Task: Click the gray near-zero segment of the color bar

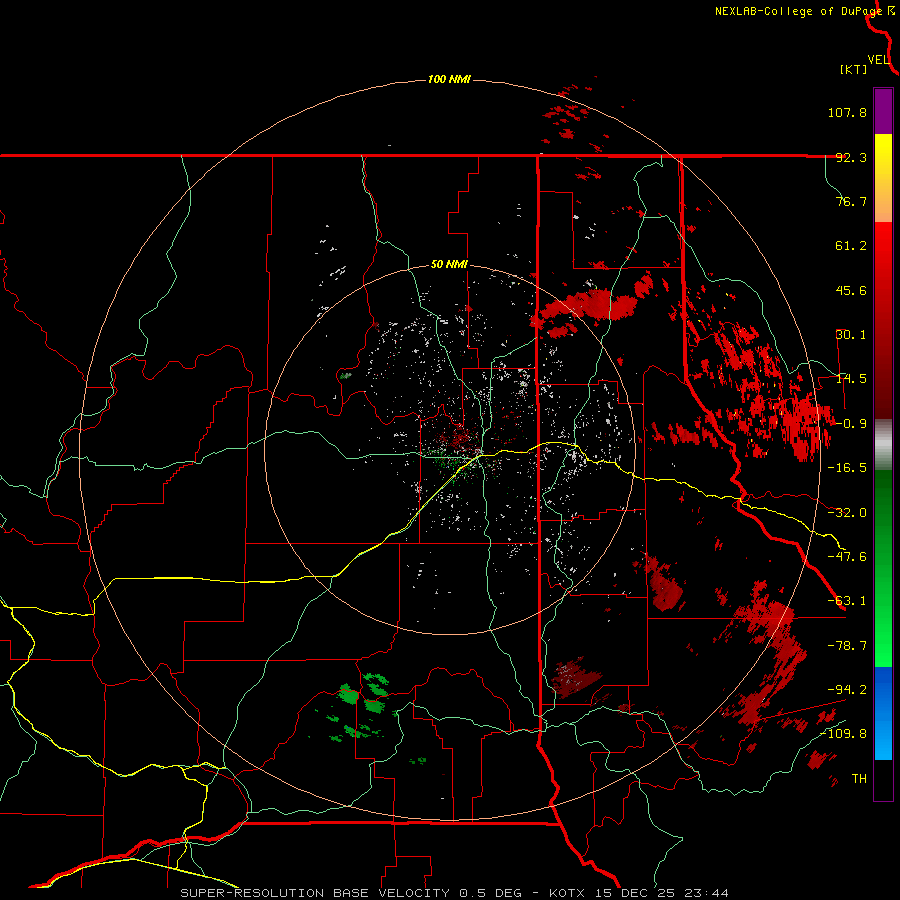Action: pyautogui.click(x=883, y=443)
